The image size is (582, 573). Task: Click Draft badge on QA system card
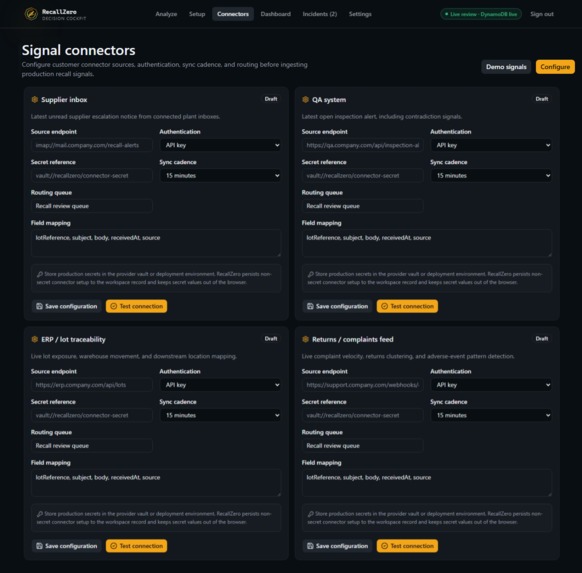coord(542,99)
